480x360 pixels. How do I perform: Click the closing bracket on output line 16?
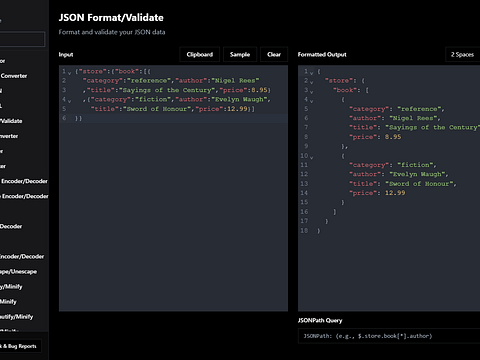click(x=334, y=212)
